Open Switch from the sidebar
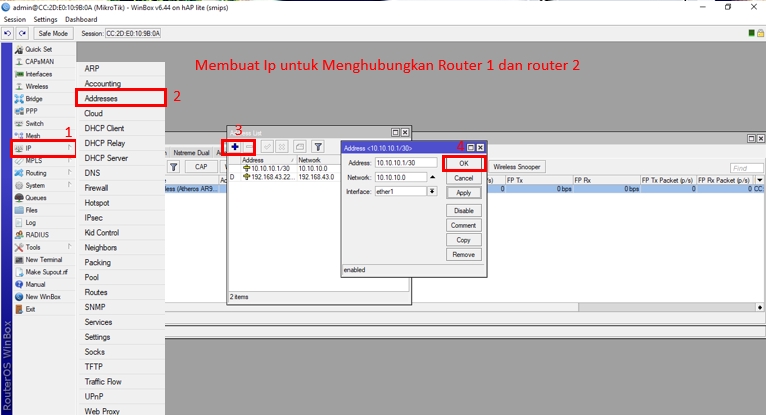This screenshot has width=766, height=415. 34,124
